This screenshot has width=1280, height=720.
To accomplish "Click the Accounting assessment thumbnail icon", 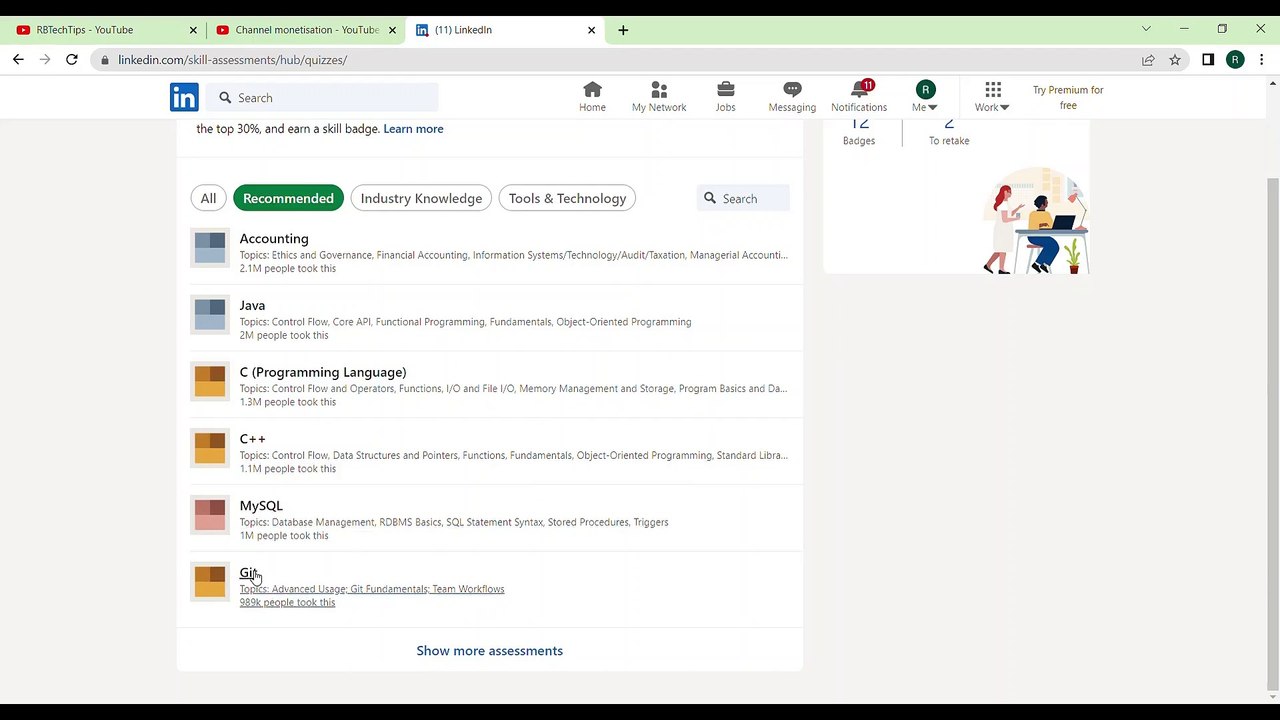I will point(210,248).
